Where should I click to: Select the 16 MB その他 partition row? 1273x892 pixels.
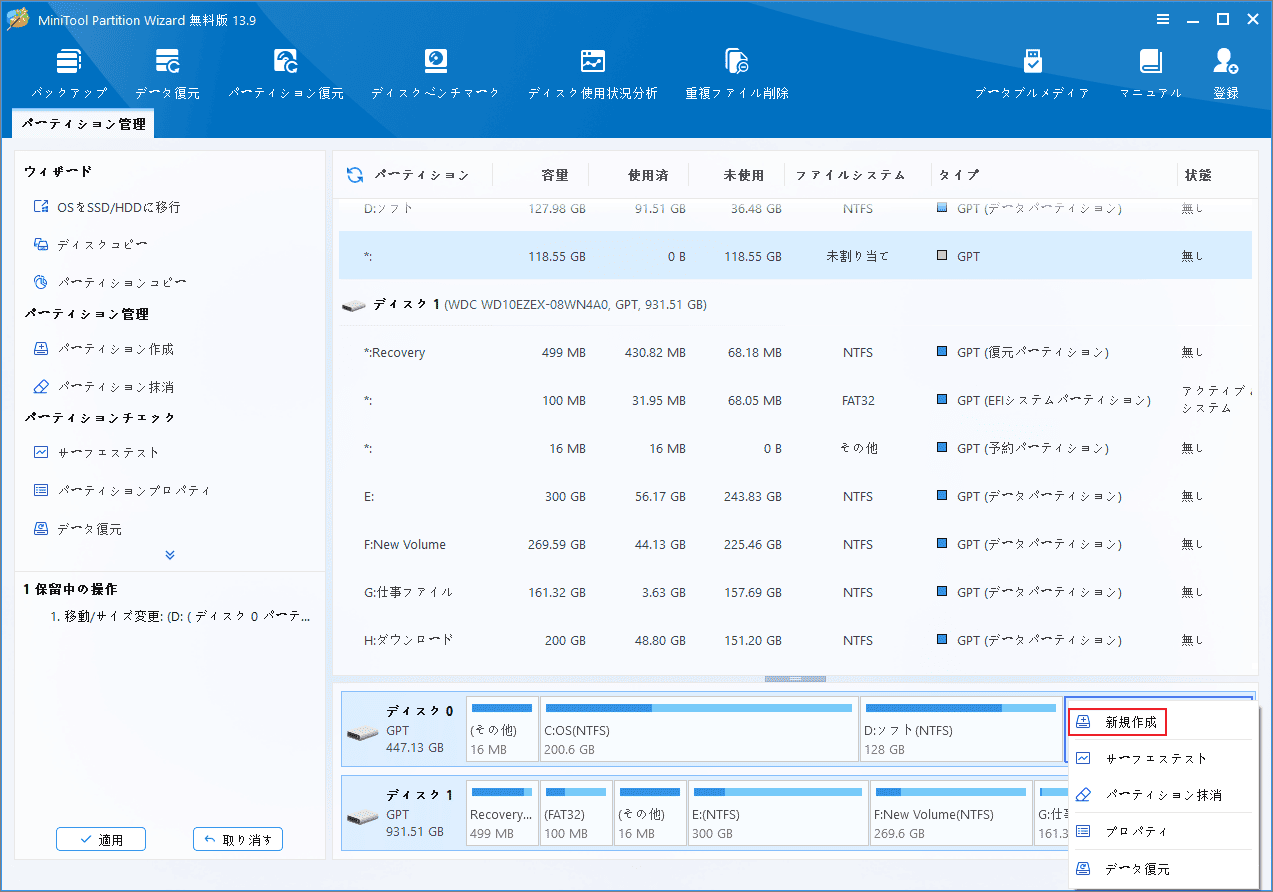[x=795, y=448]
